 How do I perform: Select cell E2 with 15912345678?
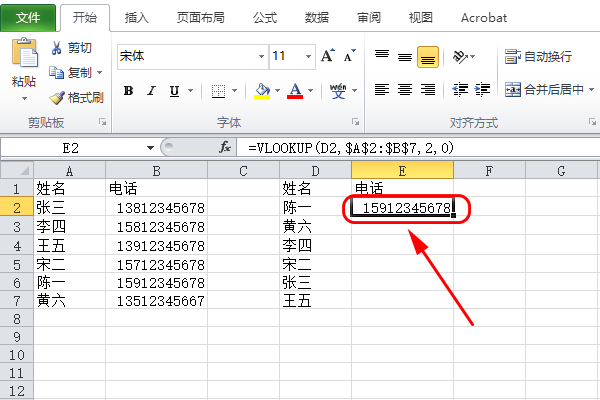403,208
